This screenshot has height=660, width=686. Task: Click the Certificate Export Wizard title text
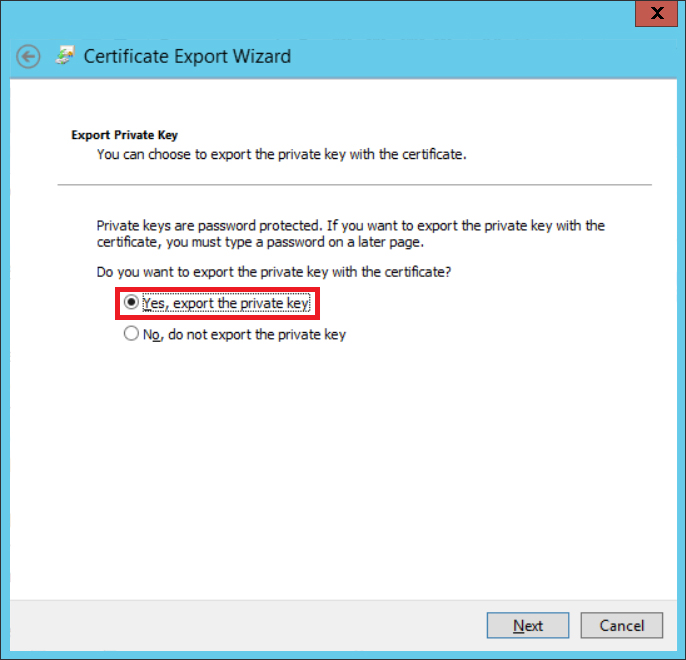(x=187, y=56)
